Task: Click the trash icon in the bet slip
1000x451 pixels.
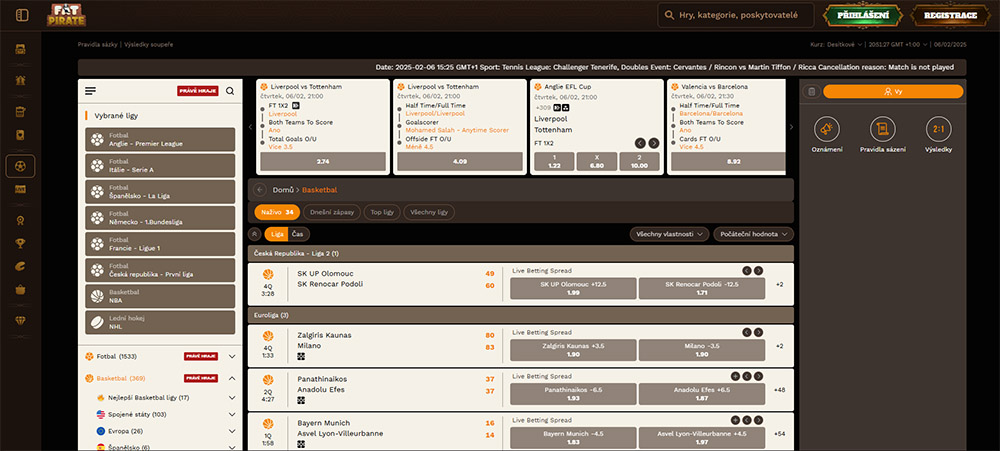Action: (x=812, y=91)
